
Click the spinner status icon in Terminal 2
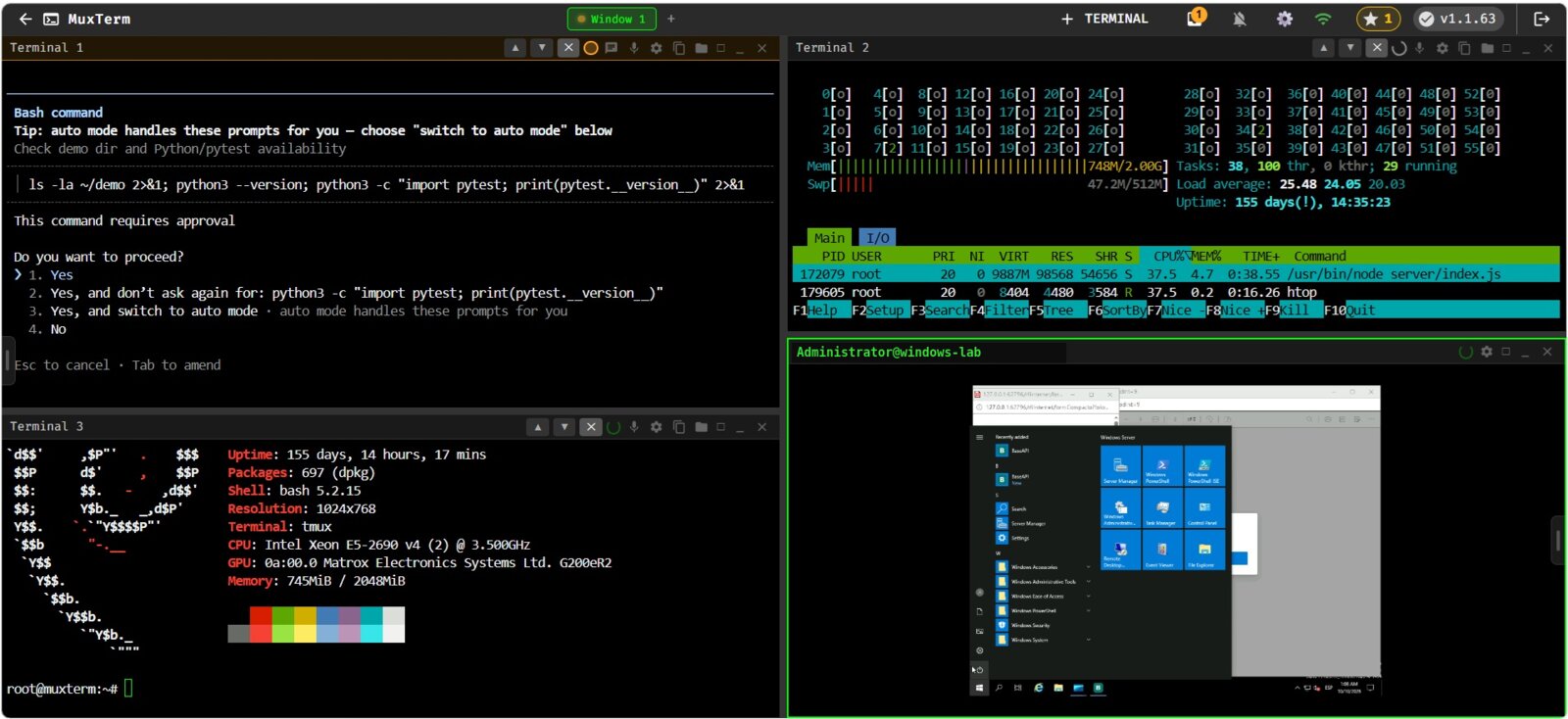click(1398, 48)
